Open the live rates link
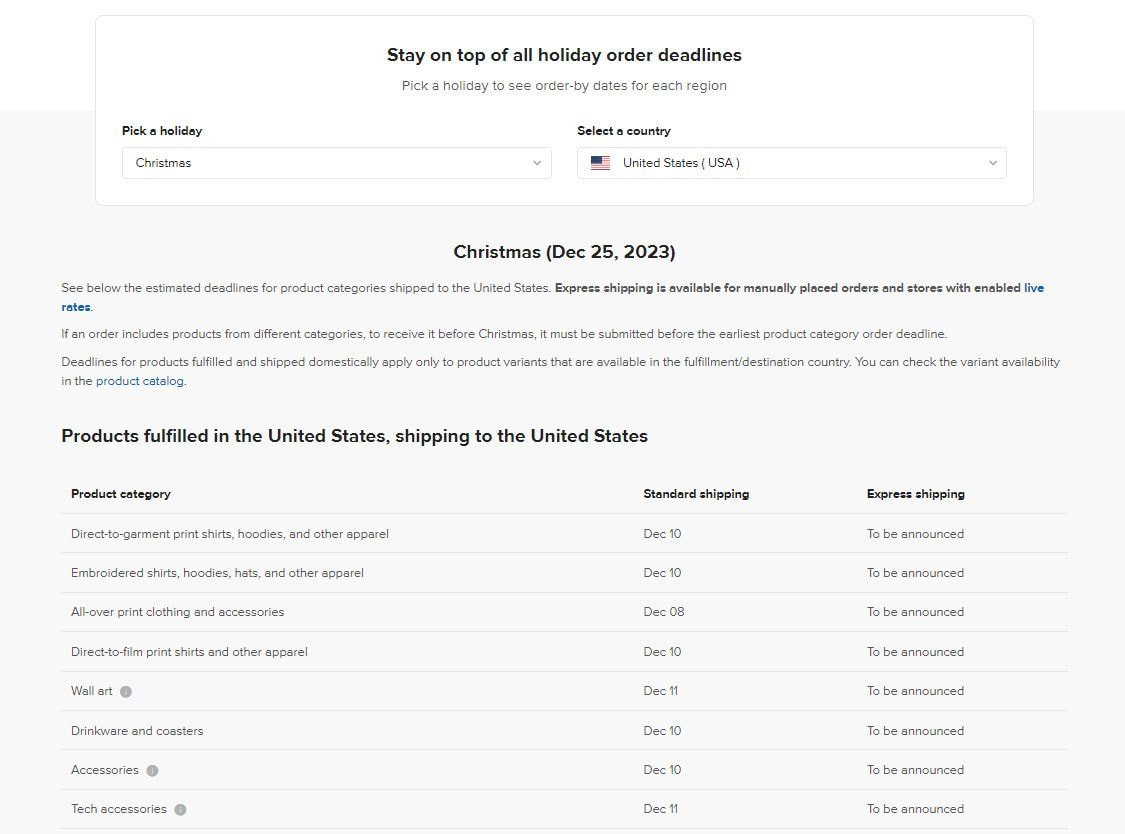1125x834 pixels. pyautogui.click(x=1034, y=288)
